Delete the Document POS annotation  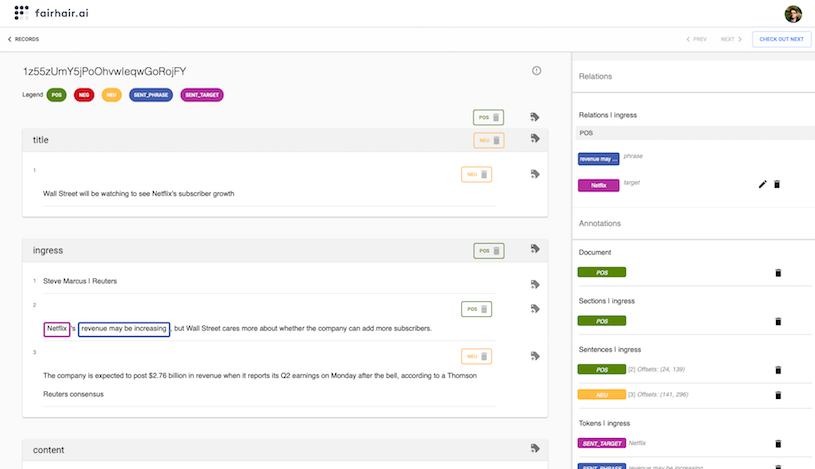tap(778, 273)
